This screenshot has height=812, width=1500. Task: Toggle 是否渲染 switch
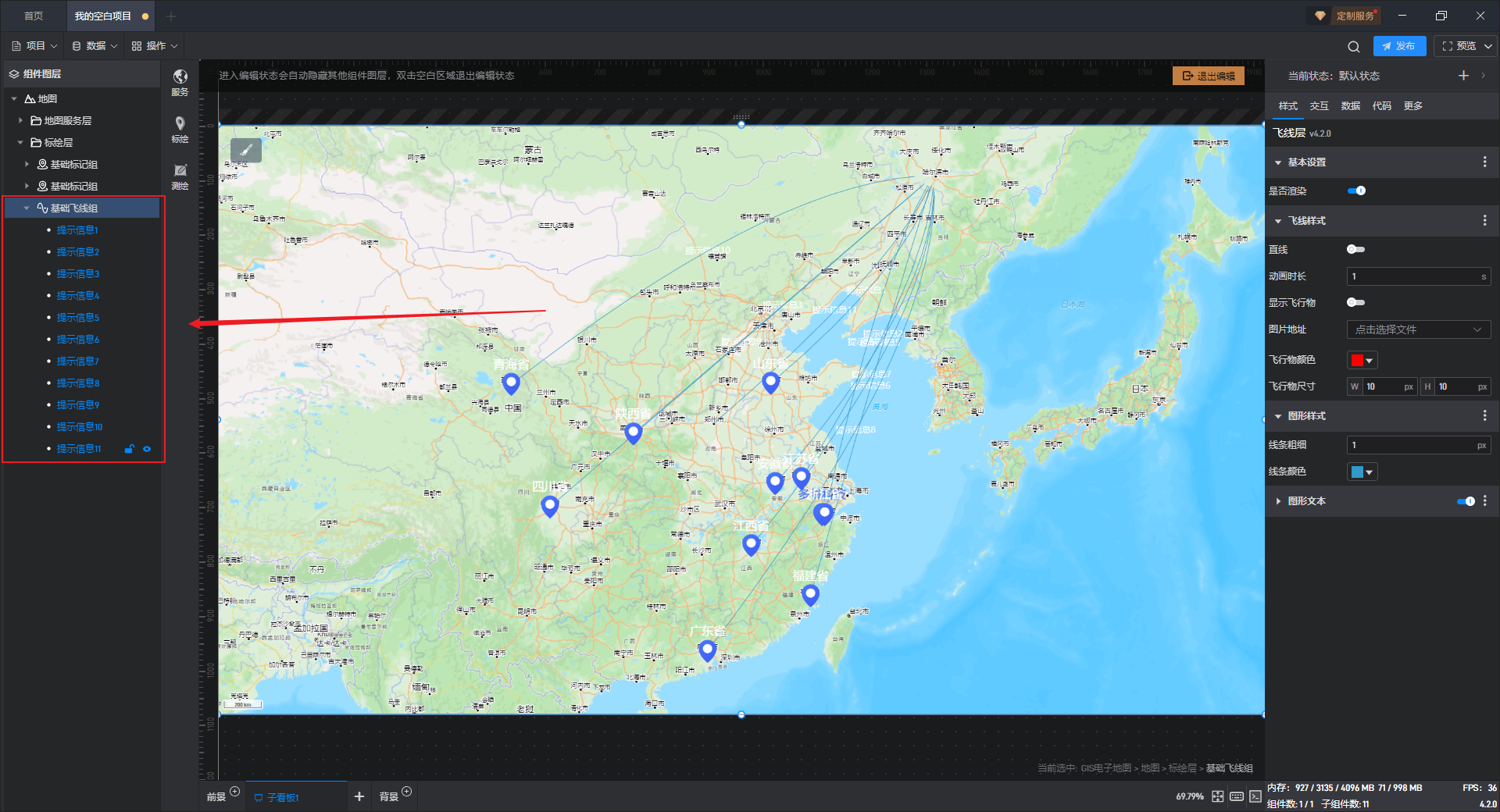1356,191
